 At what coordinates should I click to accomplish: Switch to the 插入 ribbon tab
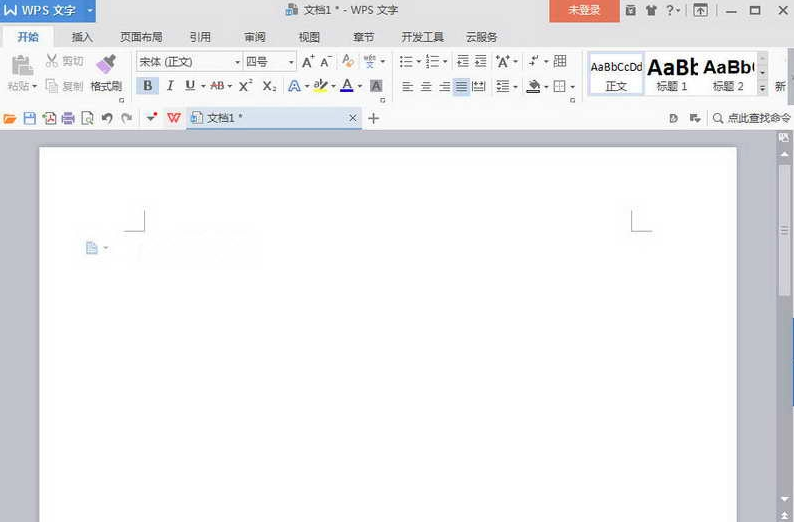tap(82, 37)
